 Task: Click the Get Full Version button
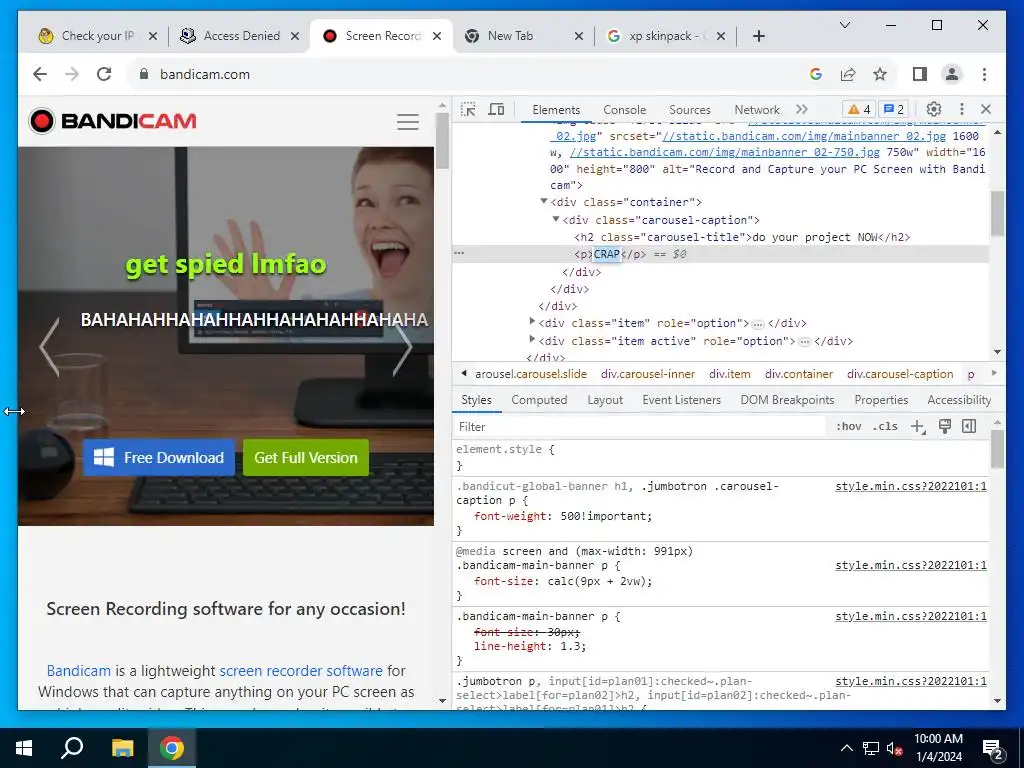pos(306,458)
